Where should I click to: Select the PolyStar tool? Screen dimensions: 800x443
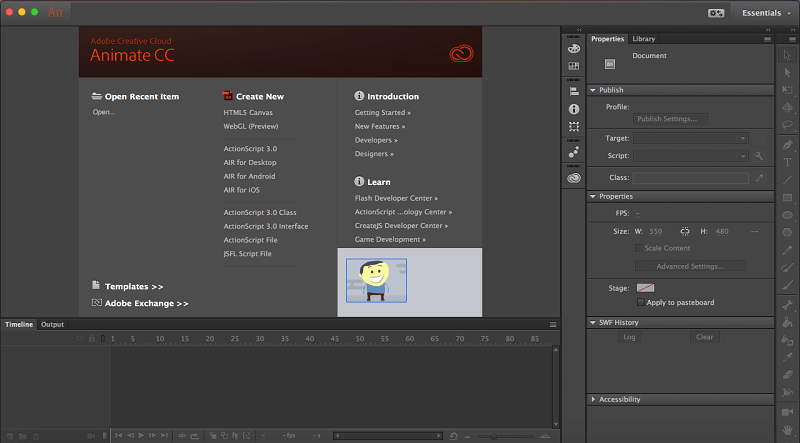787,232
